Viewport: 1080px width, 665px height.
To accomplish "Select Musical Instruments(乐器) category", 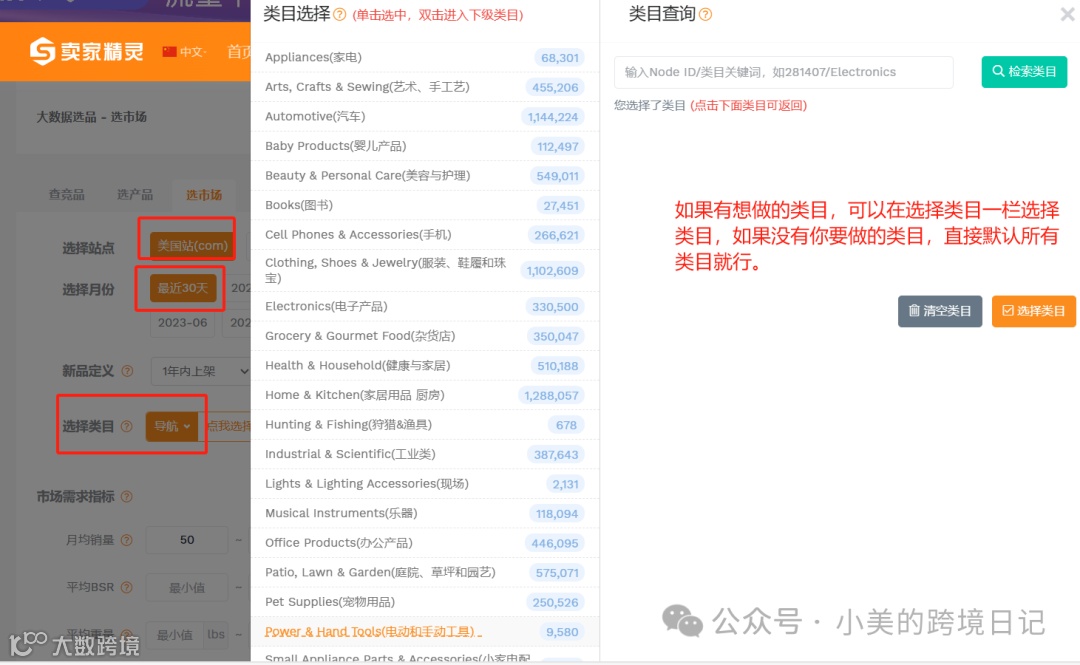I will click(425, 513).
